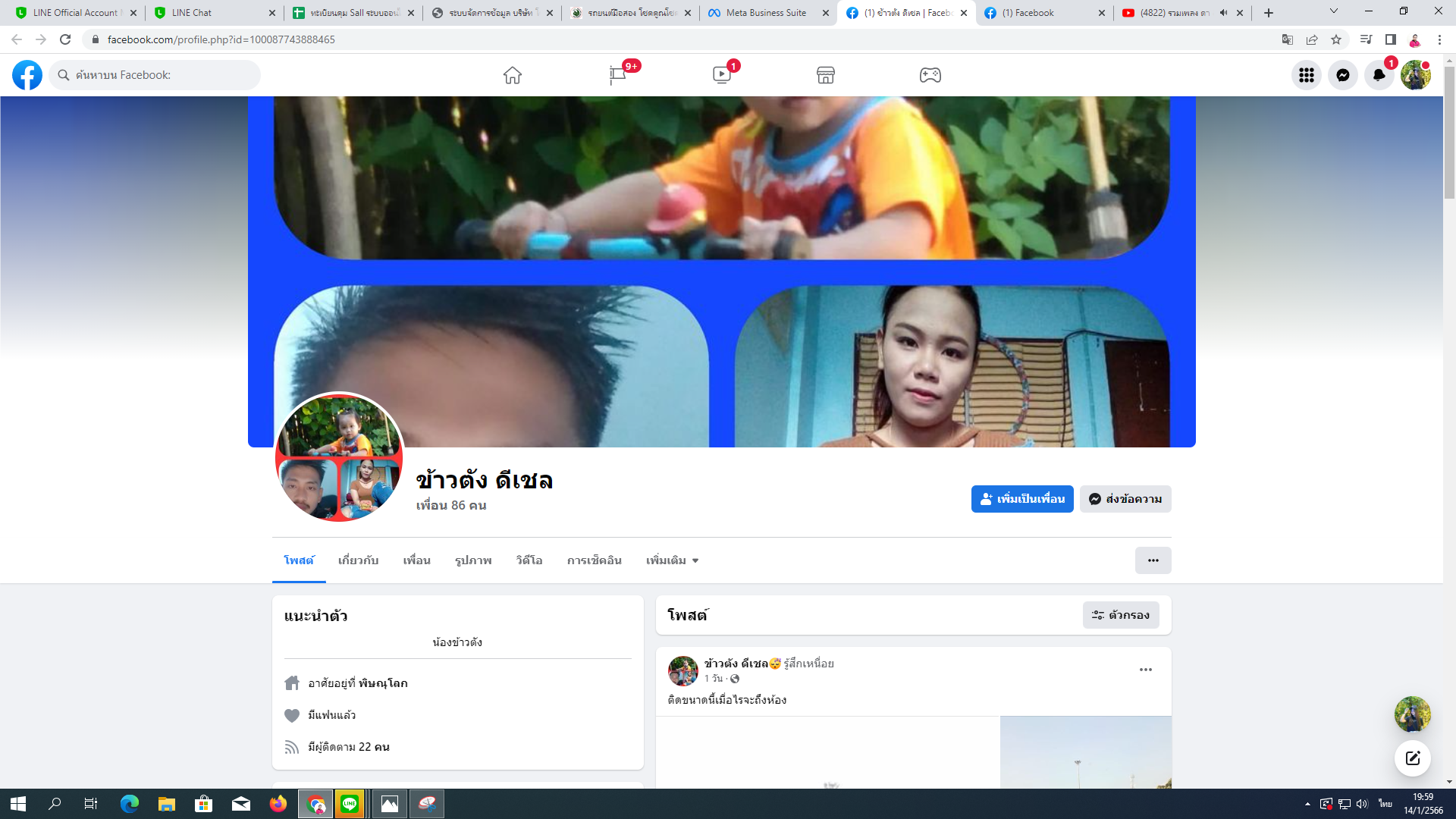Switch to the เกี่ยวกับ tab

[x=358, y=560]
